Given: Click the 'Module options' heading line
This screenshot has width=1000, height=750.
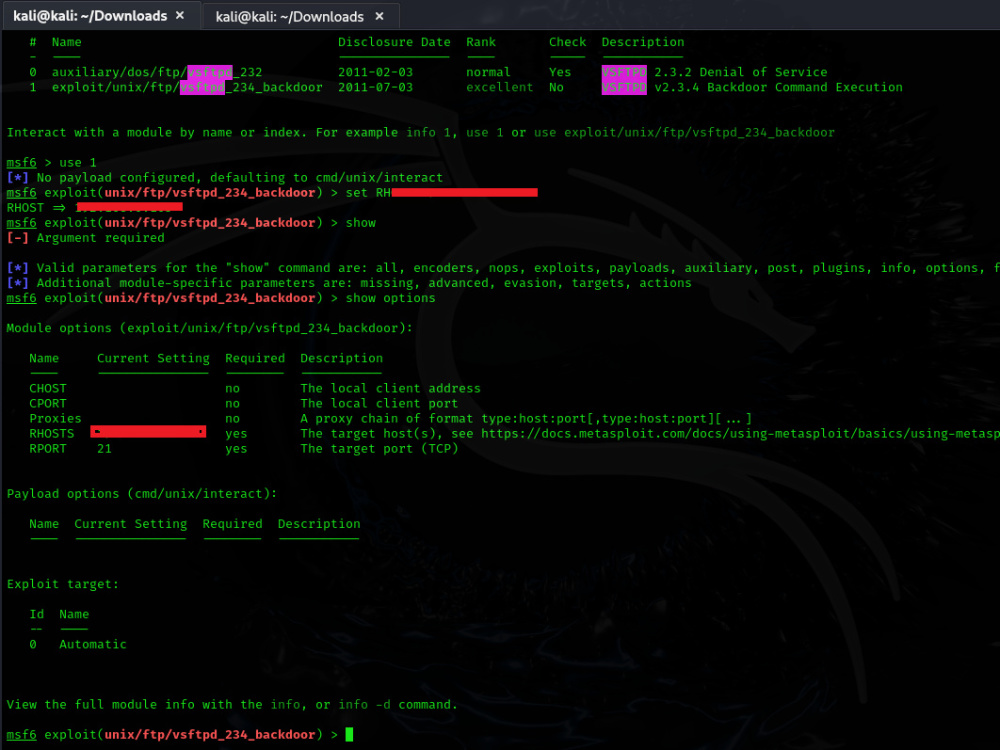Looking at the screenshot, I should coord(210,328).
